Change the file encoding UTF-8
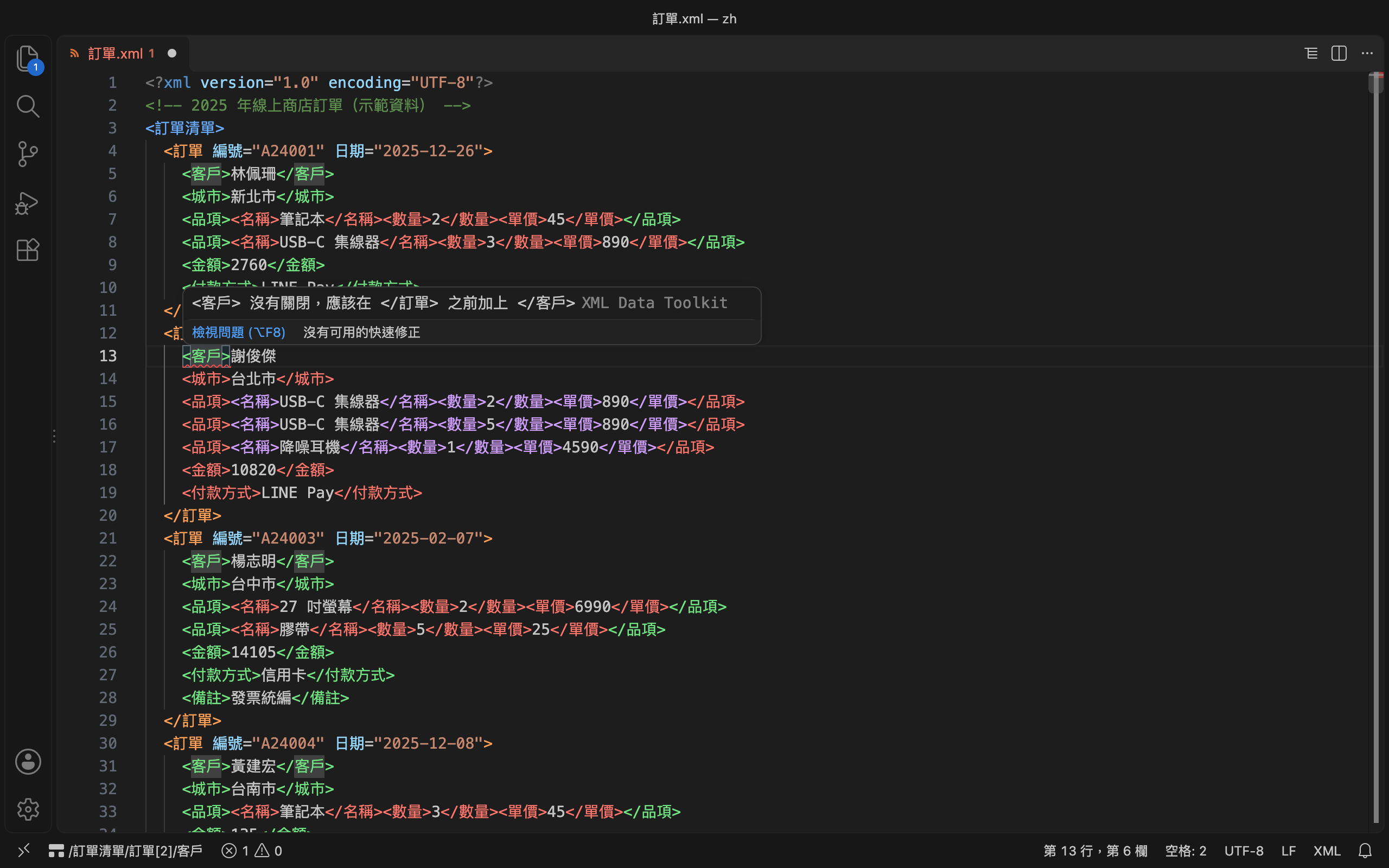 pos(1244,850)
